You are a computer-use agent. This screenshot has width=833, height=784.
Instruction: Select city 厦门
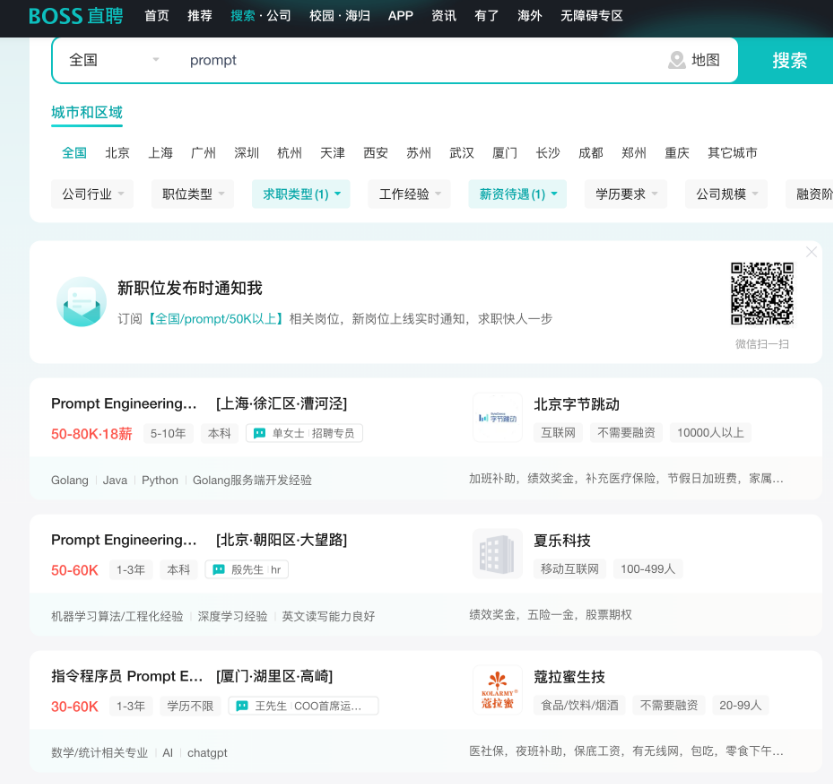(505, 153)
